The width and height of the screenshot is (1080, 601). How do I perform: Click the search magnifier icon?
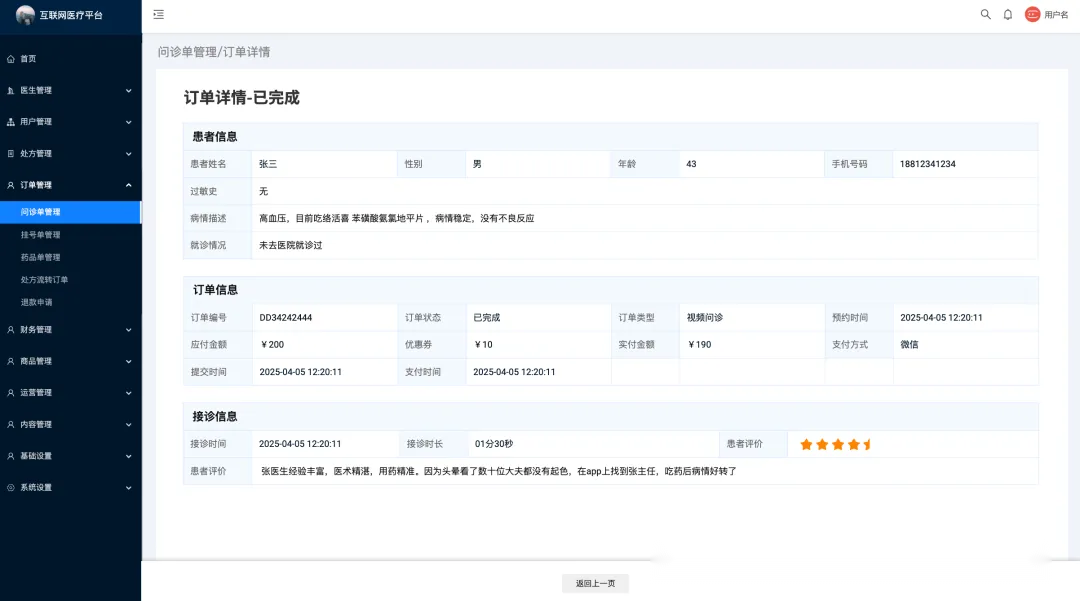click(985, 15)
